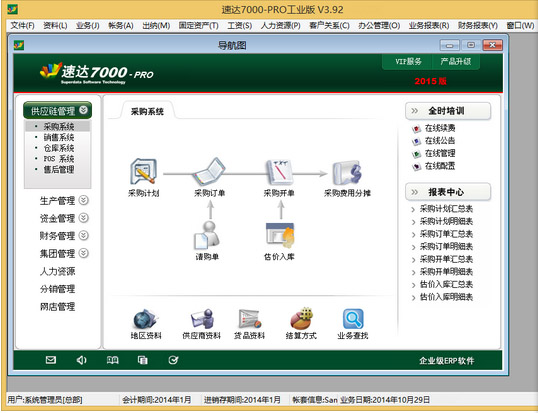Screen dimensions: 538x413
Task: Open the 资料(L) menu
Action: pos(55,25)
